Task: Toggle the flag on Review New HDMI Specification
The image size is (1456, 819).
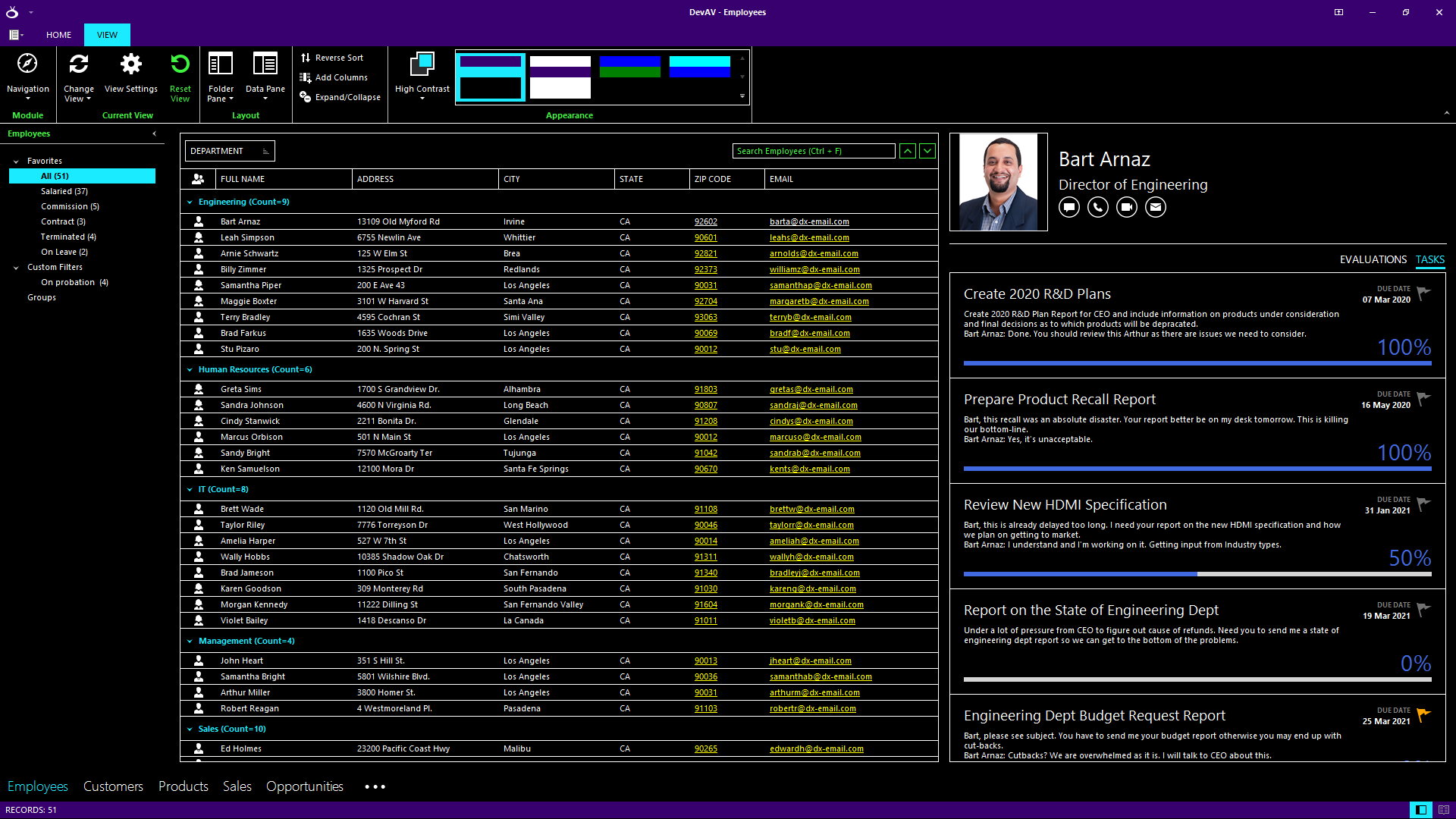Action: [1423, 504]
